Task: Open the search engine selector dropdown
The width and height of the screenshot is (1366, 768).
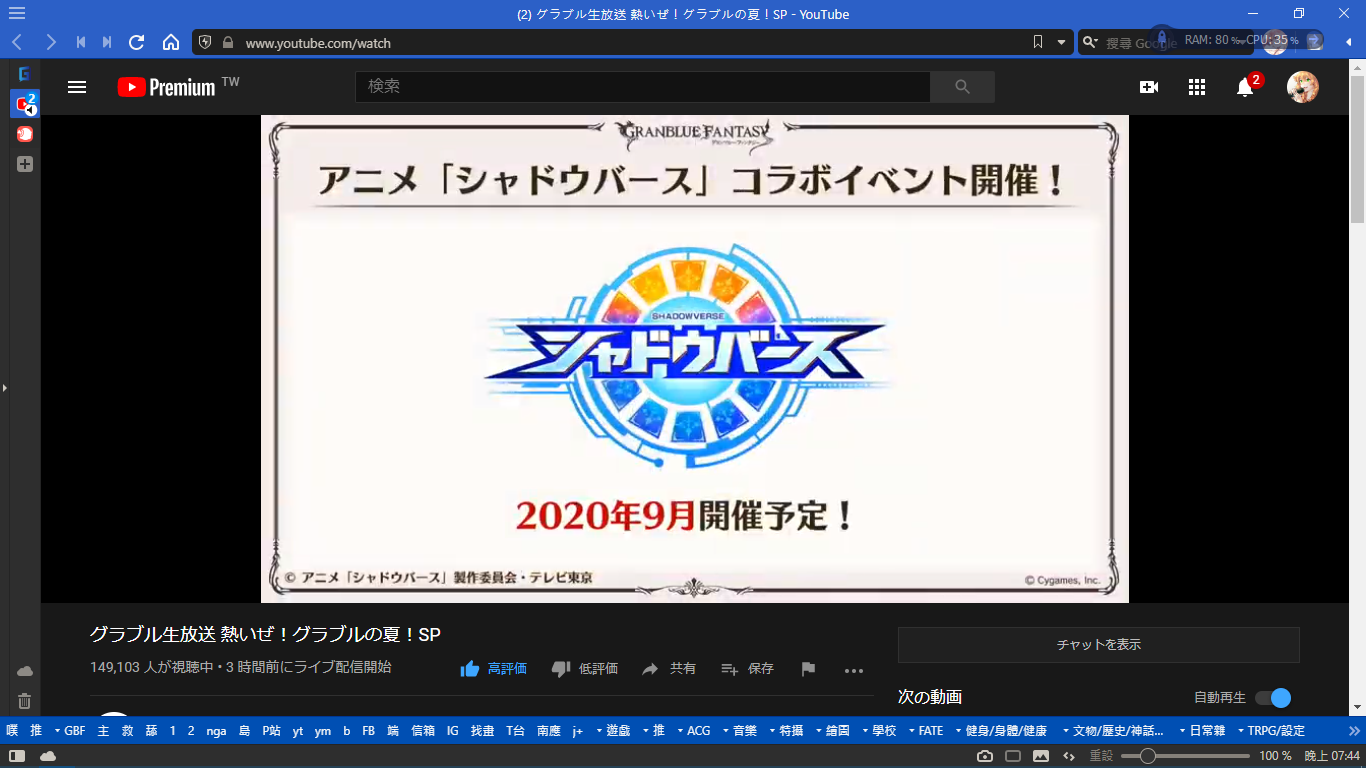Action: point(1091,43)
